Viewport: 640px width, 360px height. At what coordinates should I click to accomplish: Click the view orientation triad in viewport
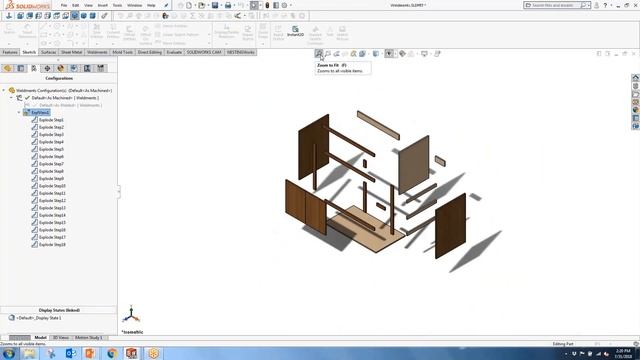(131, 314)
